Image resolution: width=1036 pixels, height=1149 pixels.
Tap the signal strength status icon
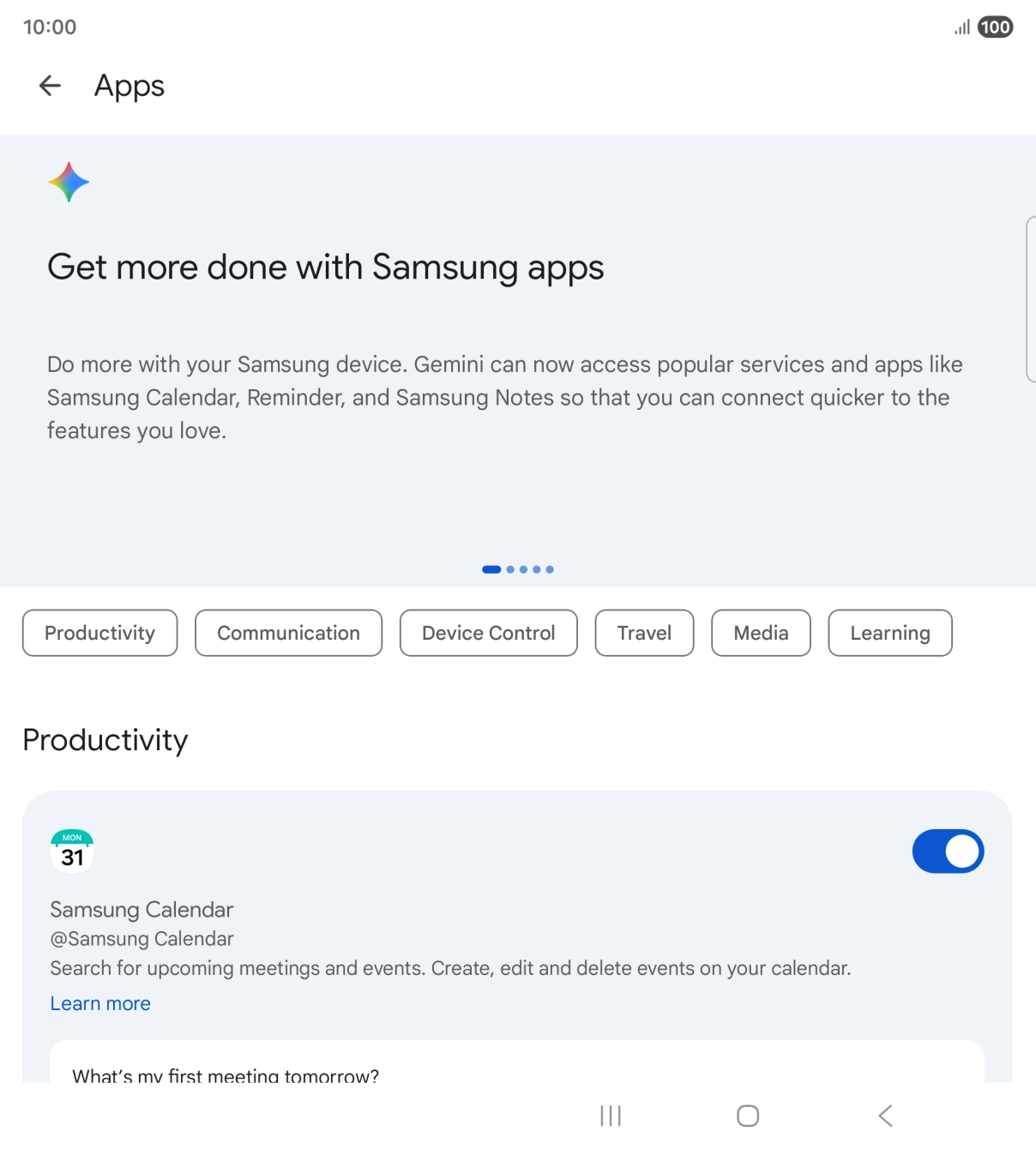coord(962,27)
